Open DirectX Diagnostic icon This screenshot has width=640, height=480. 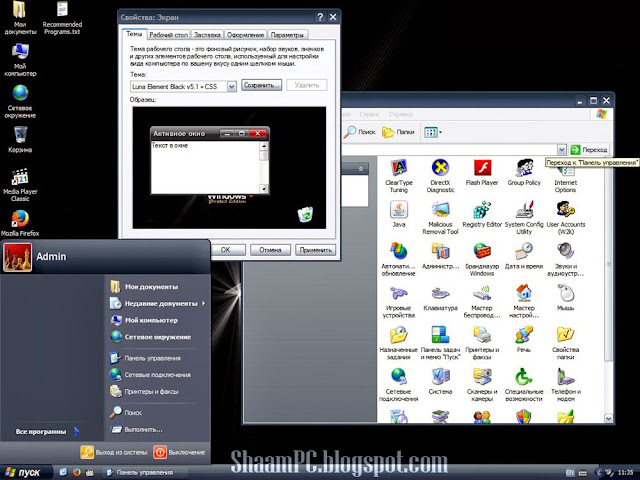(440, 176)
